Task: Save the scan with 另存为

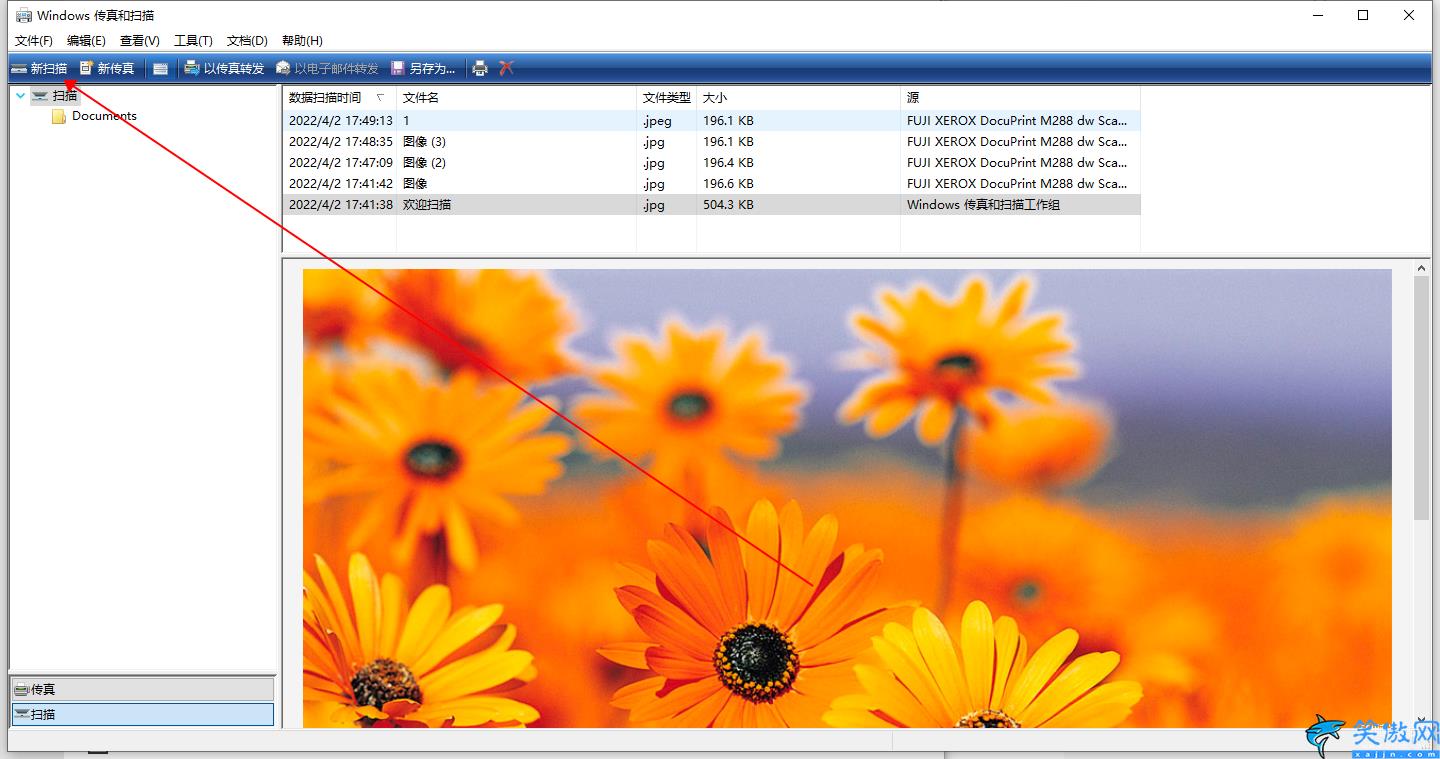Action: coord(423,68)
